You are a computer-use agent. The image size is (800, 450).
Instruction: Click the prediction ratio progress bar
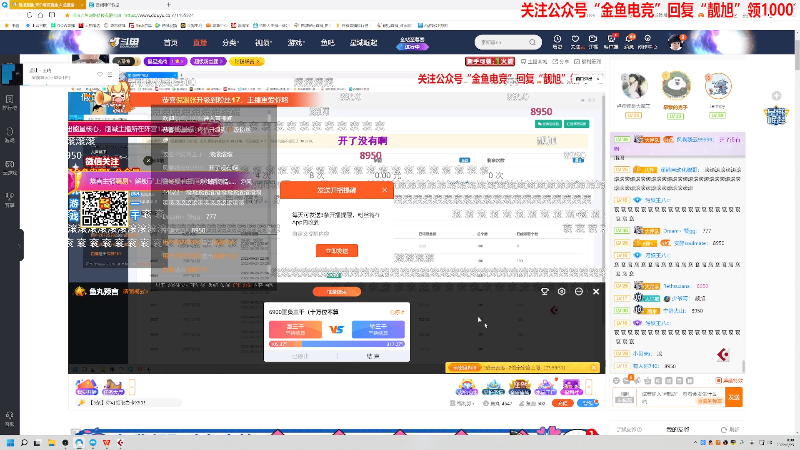point(337,344)
